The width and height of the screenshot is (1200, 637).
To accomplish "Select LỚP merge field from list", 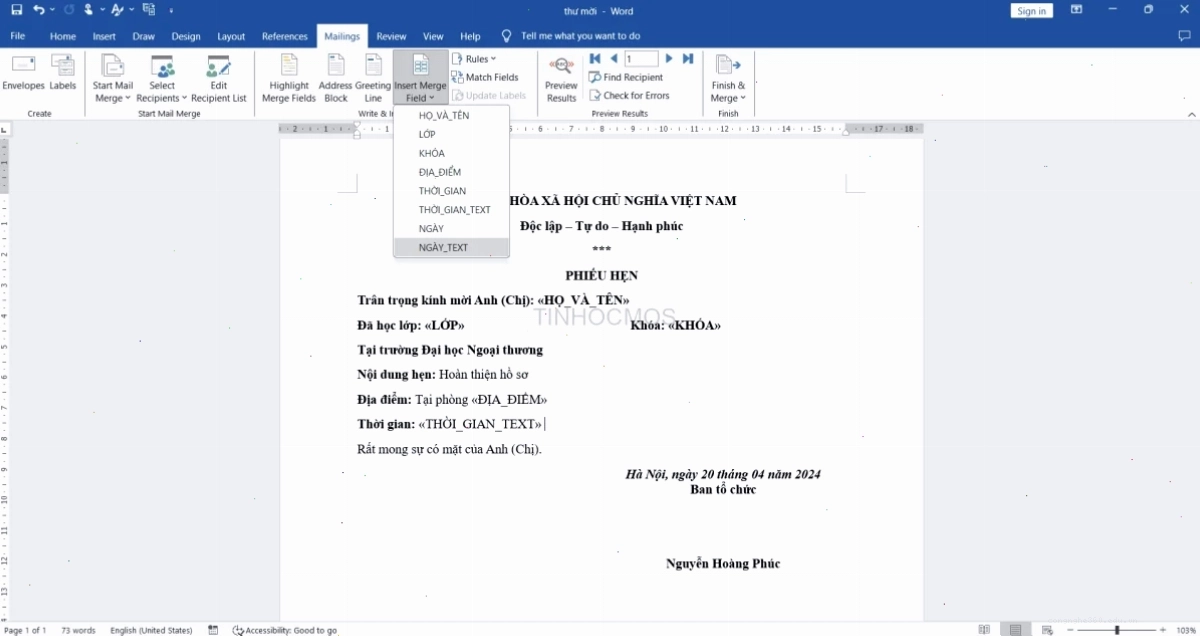I will (452, 134).
